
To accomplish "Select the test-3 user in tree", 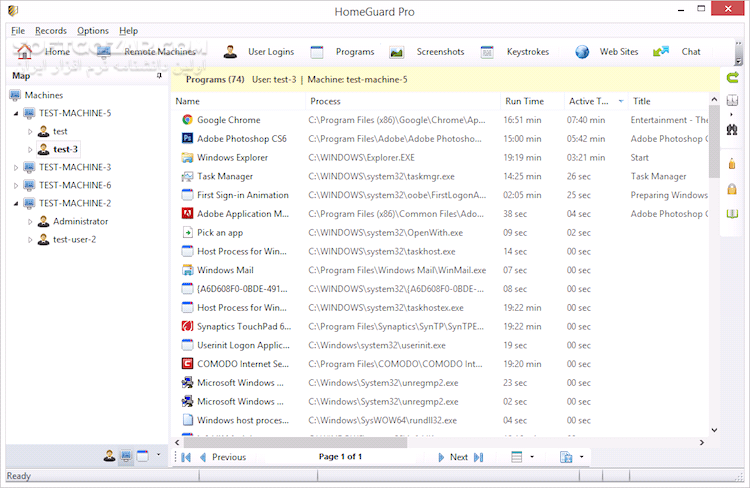I will point(58,149).
